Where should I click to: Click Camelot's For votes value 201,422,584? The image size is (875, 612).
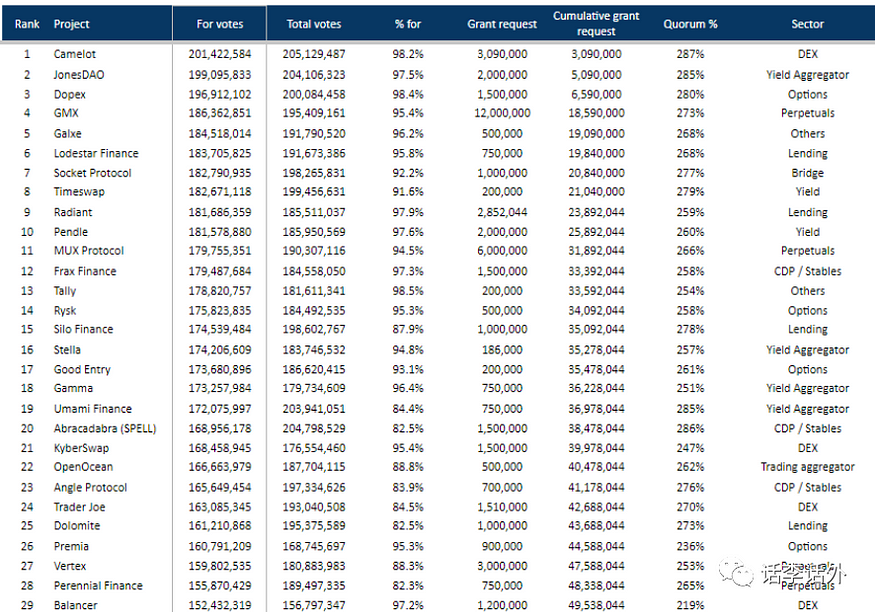tap(220, 54)
